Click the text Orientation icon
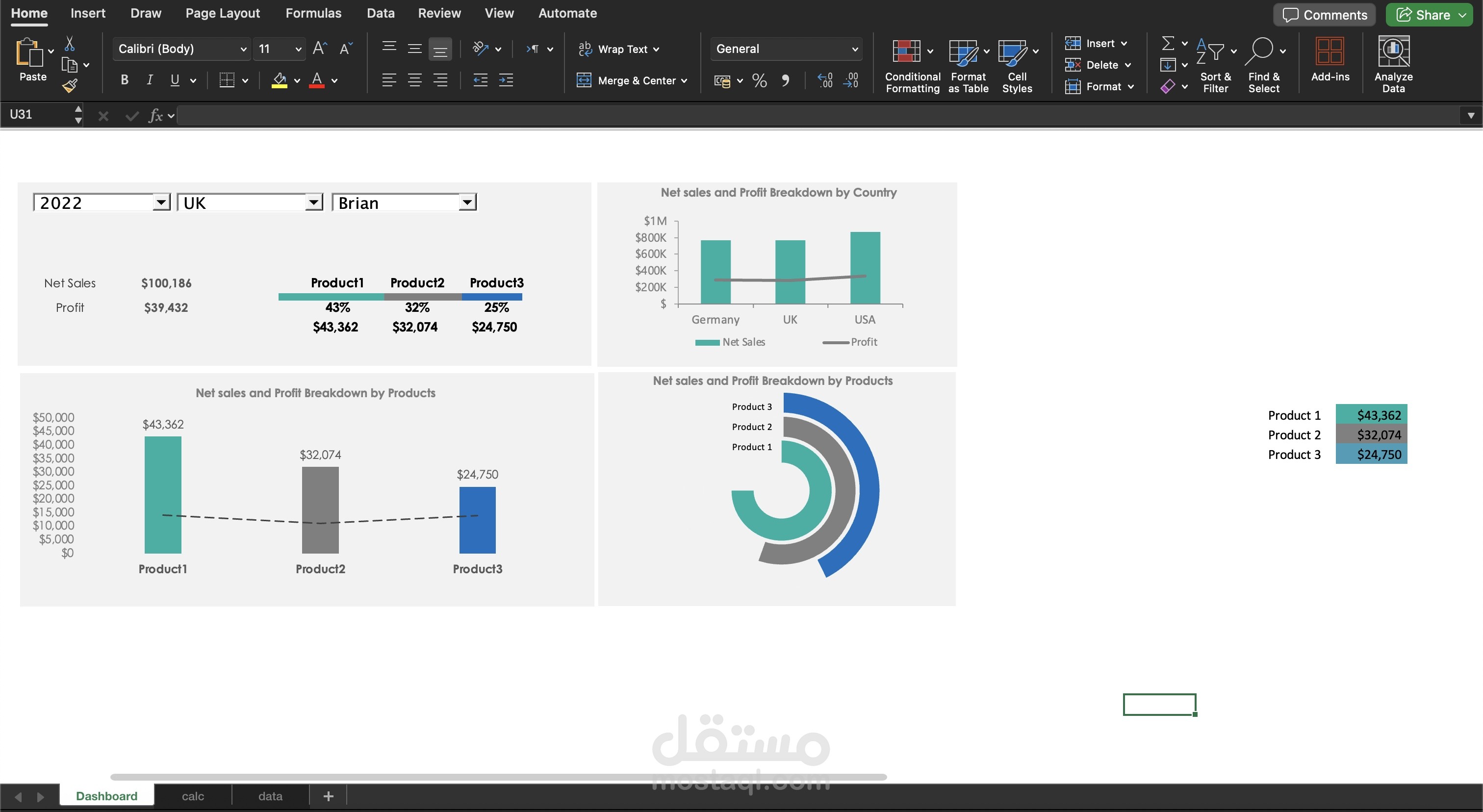This screenshot has height=812, width=1483. tap(480, 49)
